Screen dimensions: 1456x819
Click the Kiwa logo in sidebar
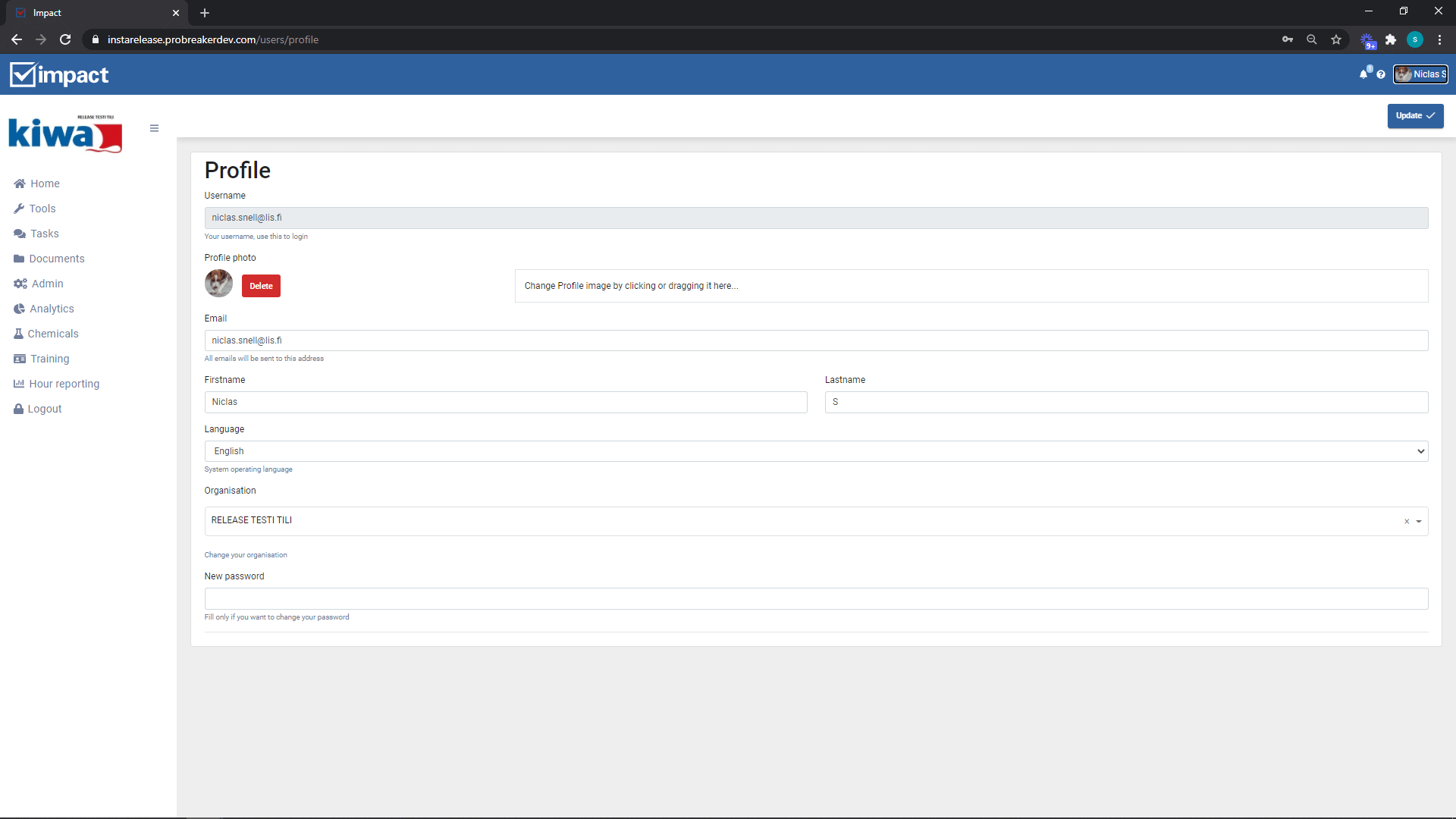coord(65,134)
